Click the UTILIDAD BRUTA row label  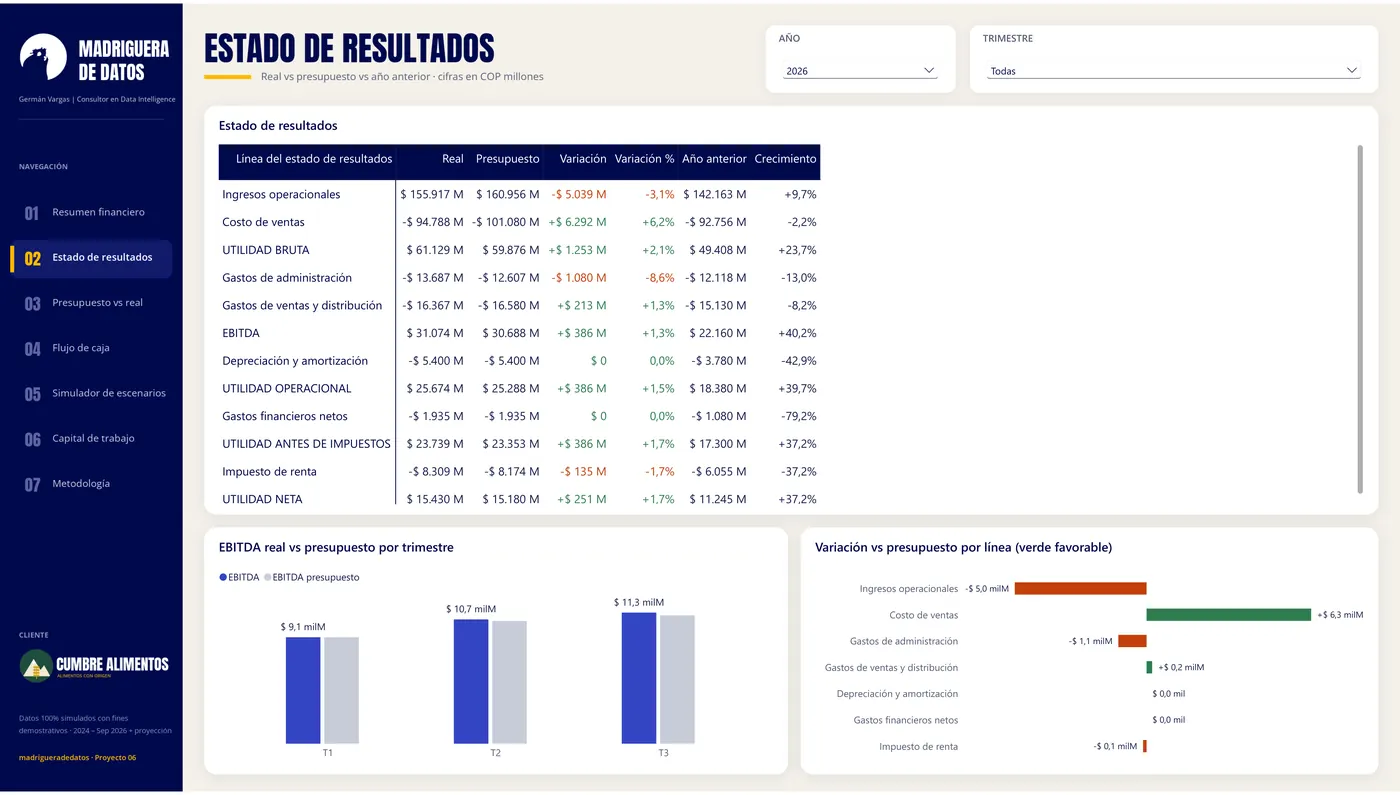pos(265,250)
